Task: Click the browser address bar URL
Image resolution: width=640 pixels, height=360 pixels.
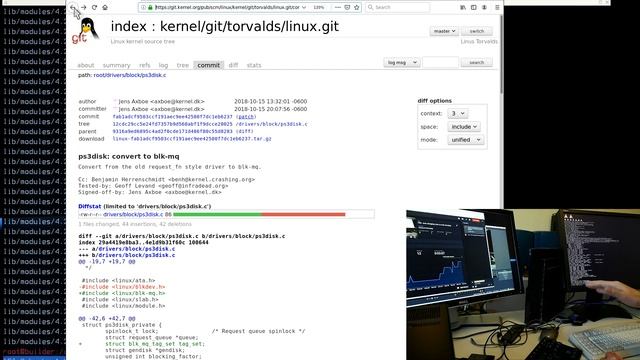Action: coord(227,7)
